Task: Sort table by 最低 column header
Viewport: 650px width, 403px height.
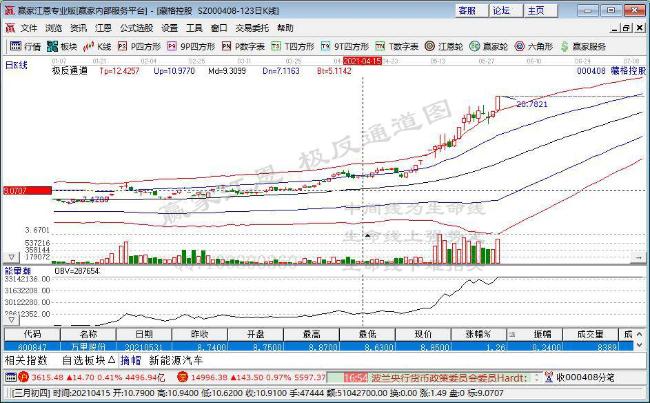Action: [x=367, y=334]
